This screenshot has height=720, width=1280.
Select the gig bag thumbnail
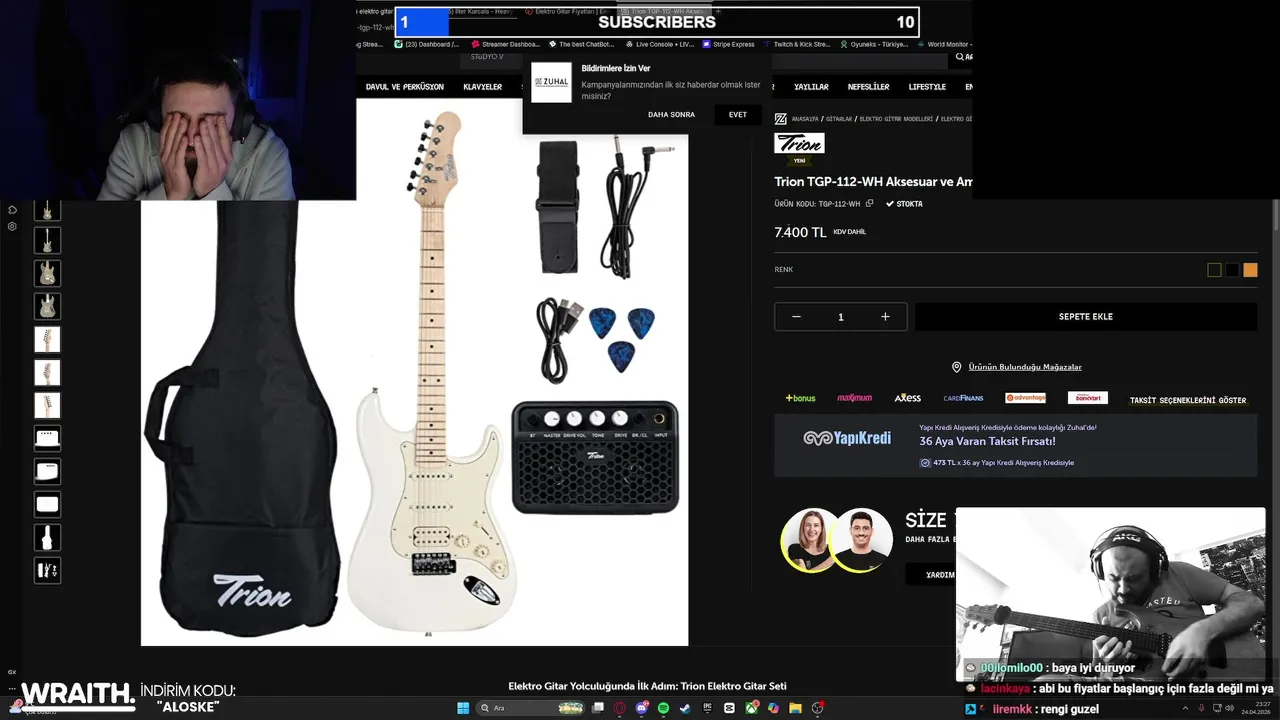click(47, 538)
